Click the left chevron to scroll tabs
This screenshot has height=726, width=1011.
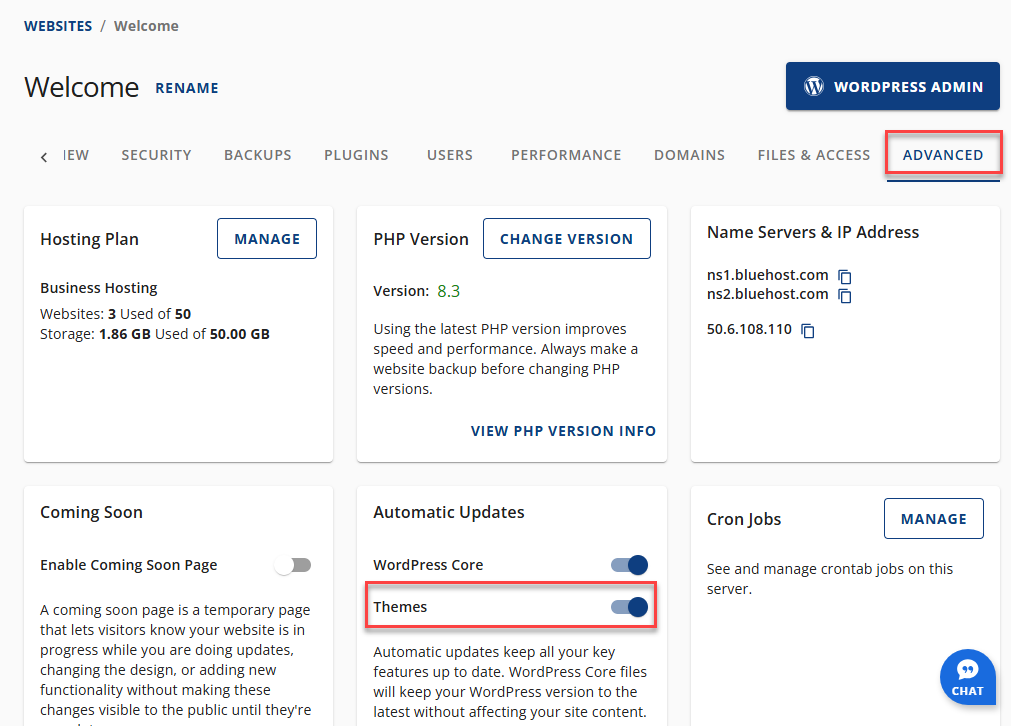[43, 156]
